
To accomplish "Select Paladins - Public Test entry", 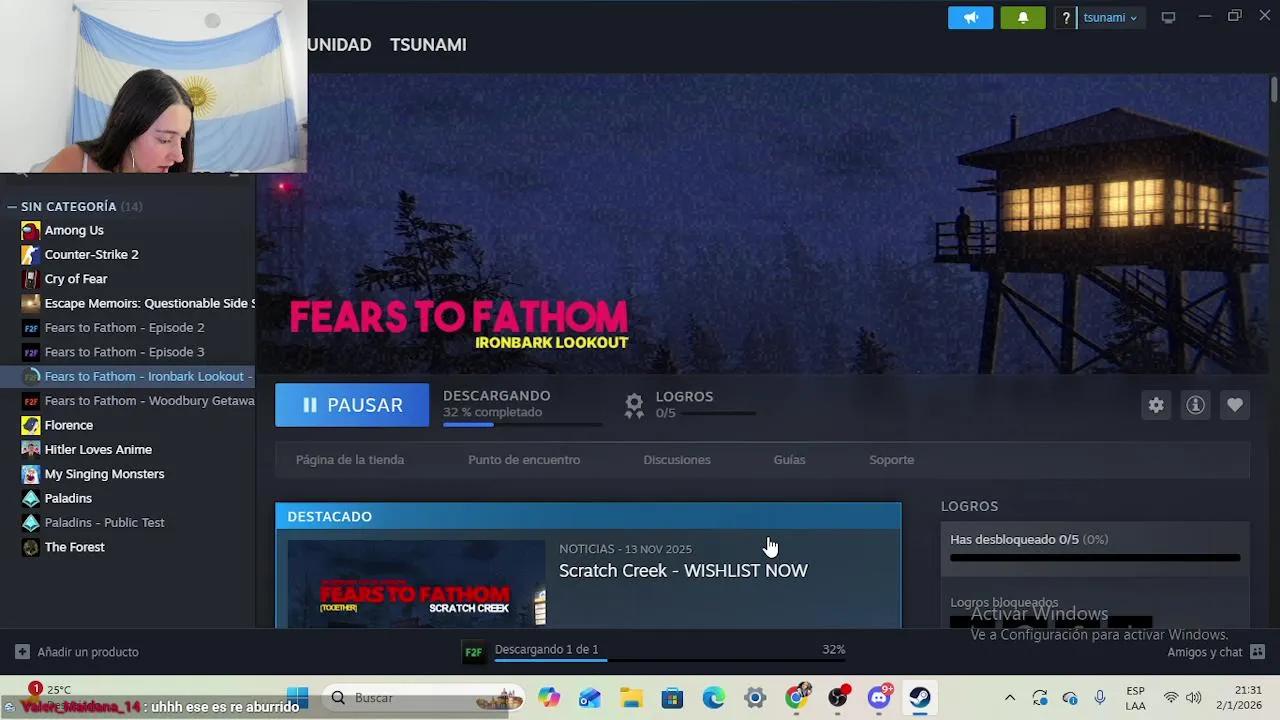I will pyautogui.click(x=104, y=522).
